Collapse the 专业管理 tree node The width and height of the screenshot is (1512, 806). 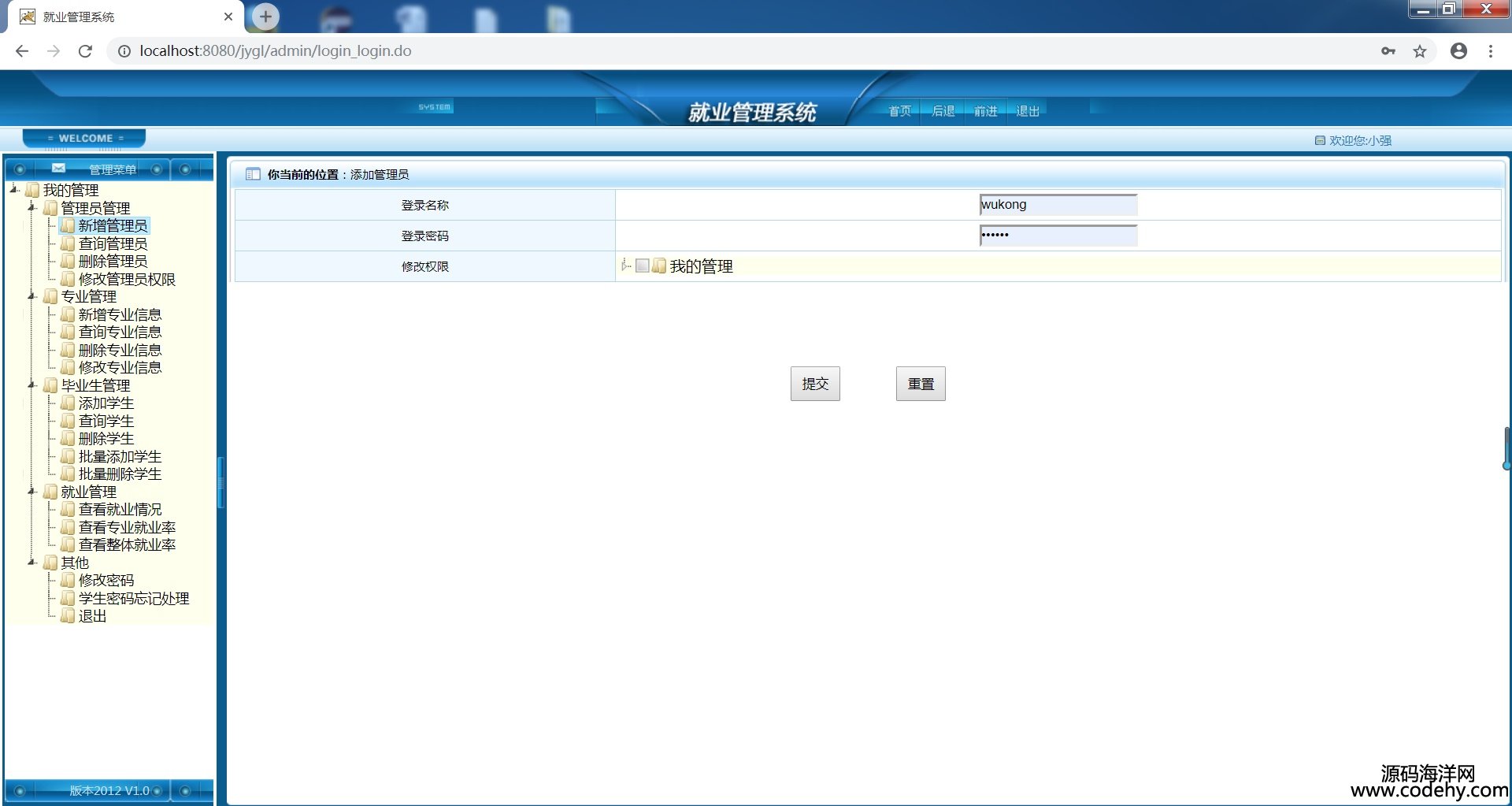32,296
